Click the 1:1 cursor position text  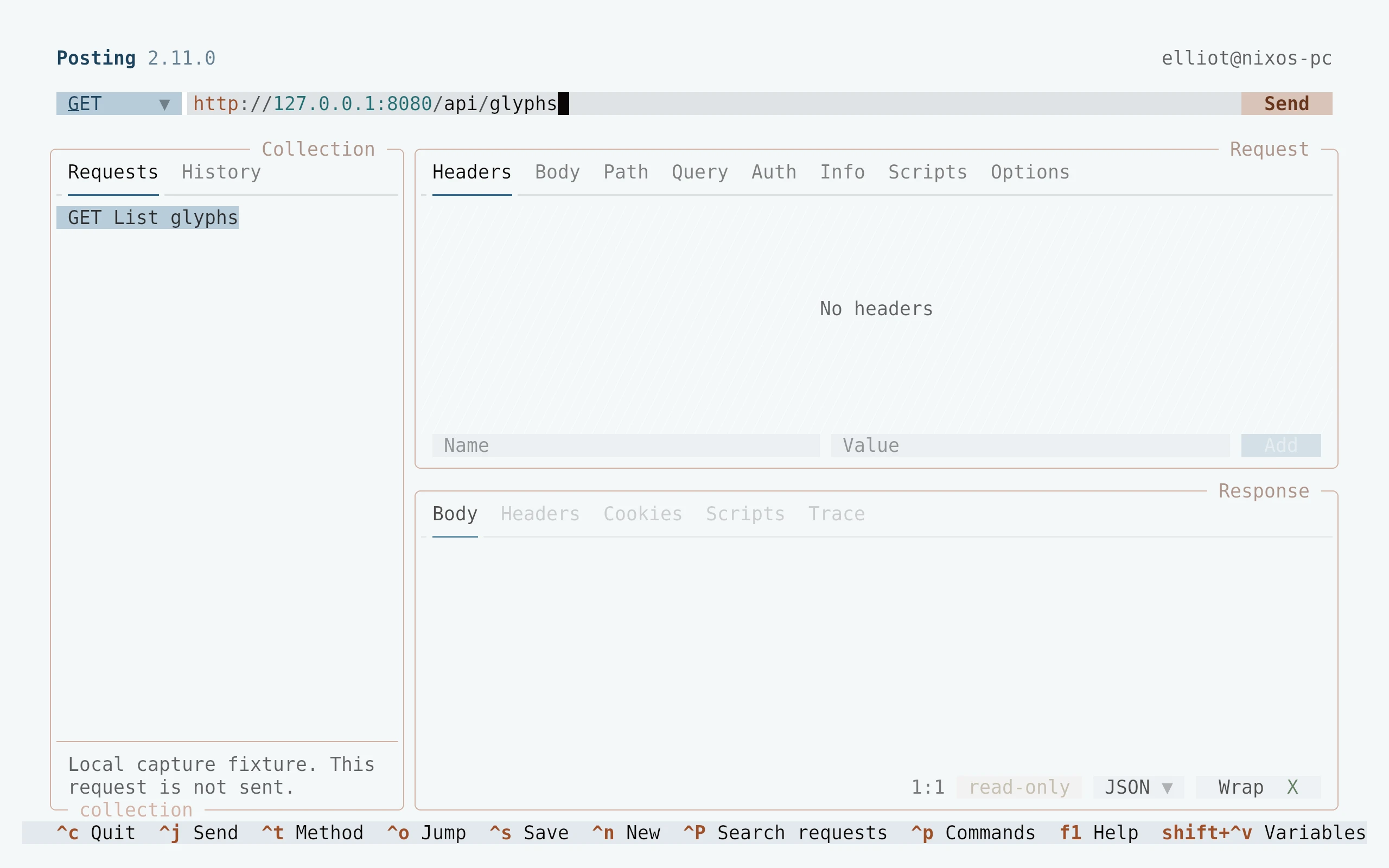pyautogui.click(x=927, y=787)
